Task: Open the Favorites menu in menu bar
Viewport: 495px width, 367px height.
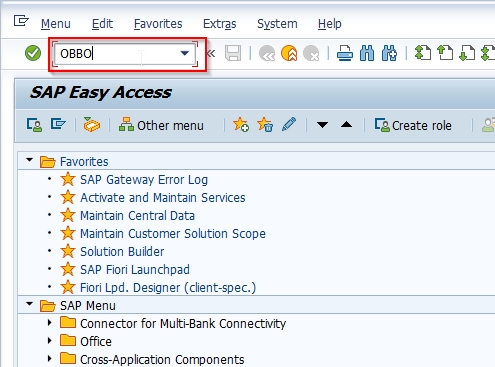Action: point(158,24)
